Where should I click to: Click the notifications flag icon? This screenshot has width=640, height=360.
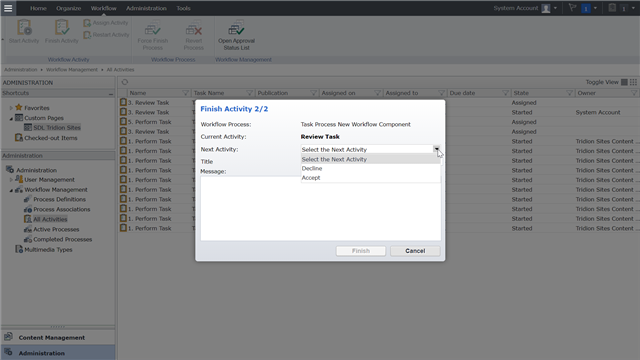point(572,8)
